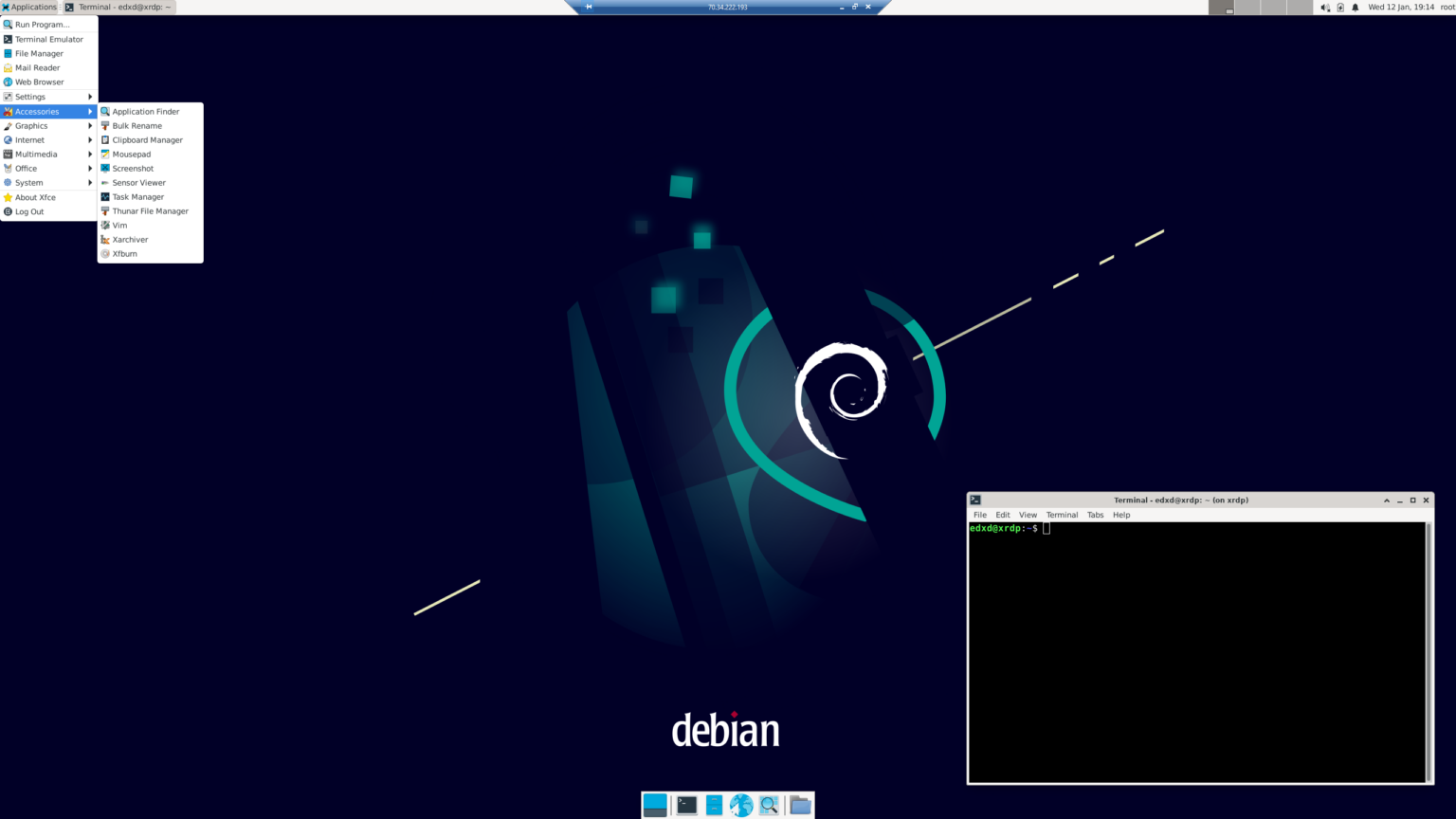Open Xarchiver from the Accessories submenu

click(x=128, y=239)
